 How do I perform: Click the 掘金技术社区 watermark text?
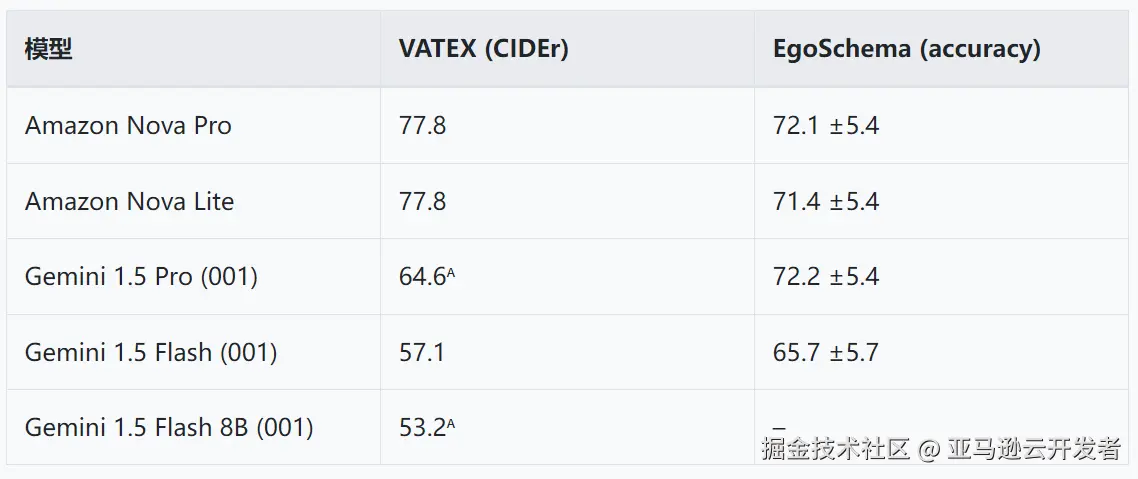835,449
